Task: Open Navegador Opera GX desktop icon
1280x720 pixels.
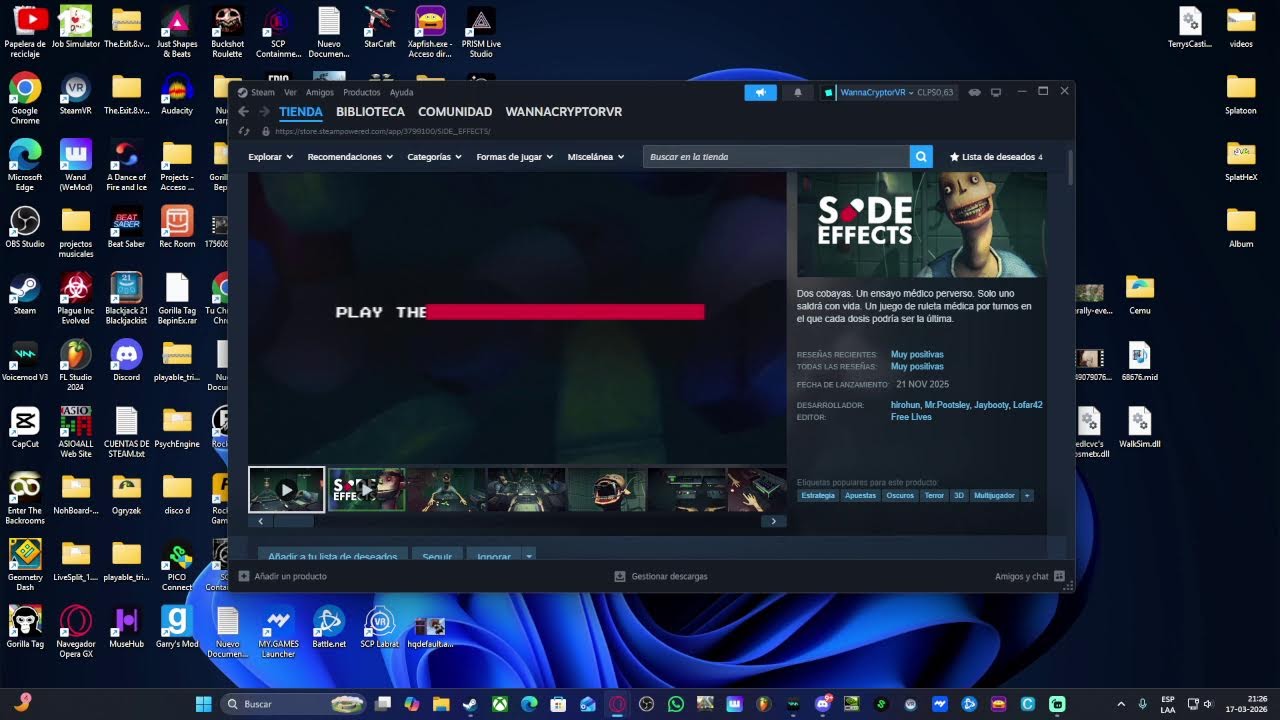Action: [x=76, y=631]
